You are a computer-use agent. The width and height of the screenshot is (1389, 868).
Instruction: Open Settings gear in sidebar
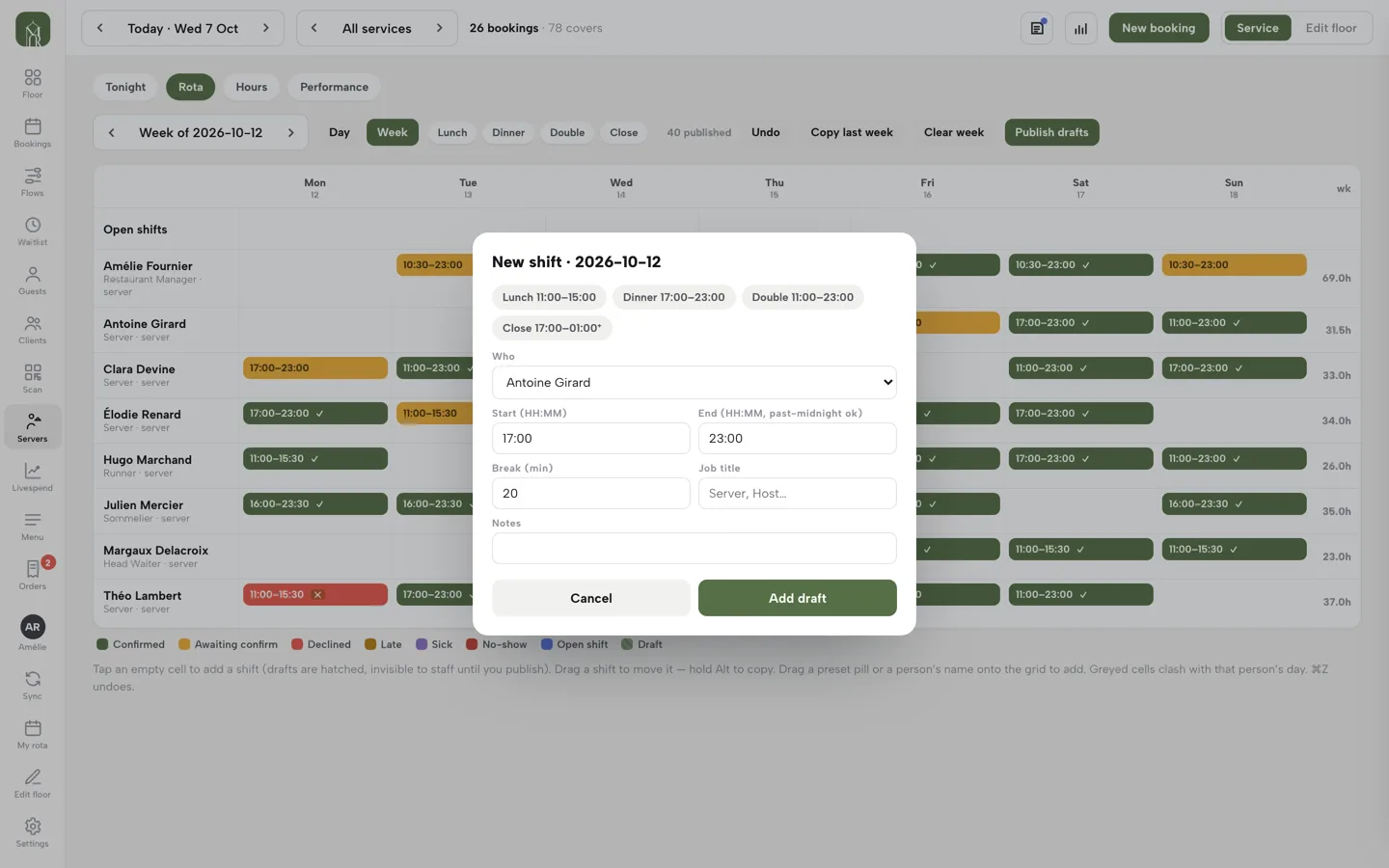click(x=33, y=833)
